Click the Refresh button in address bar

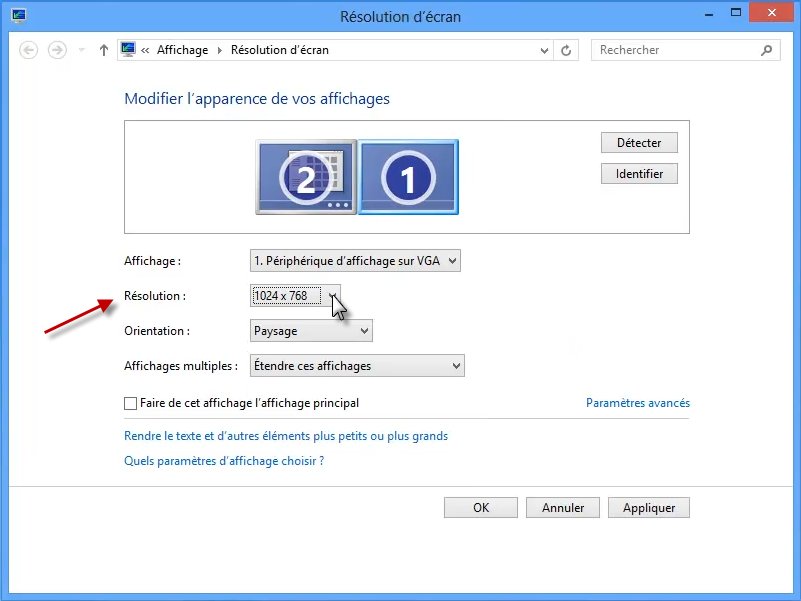point(567,50)
